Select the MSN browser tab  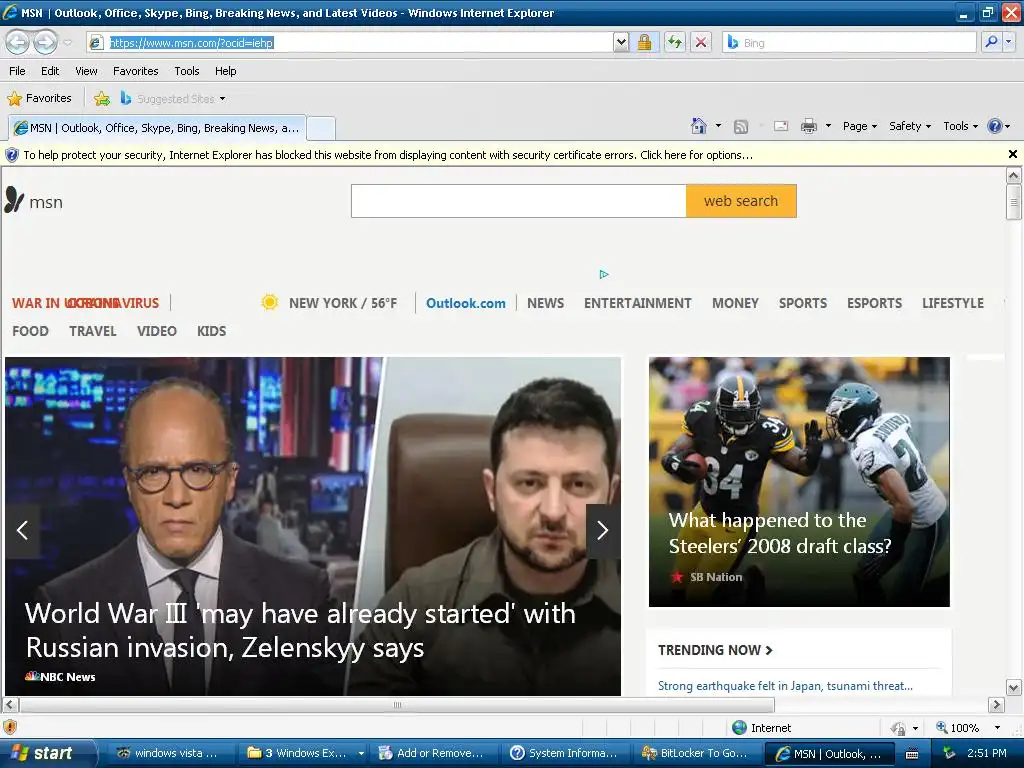[x=157, y=128]
